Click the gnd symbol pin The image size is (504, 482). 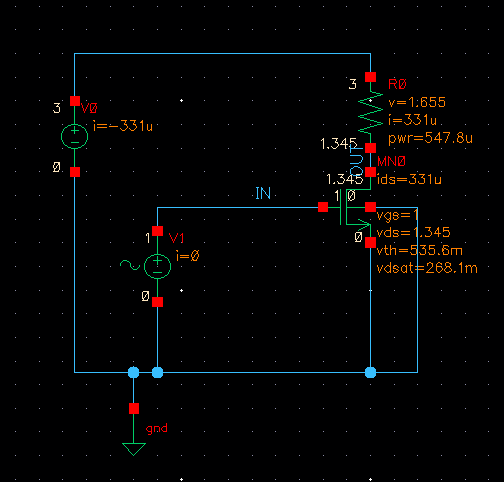(x=134, y=408)
